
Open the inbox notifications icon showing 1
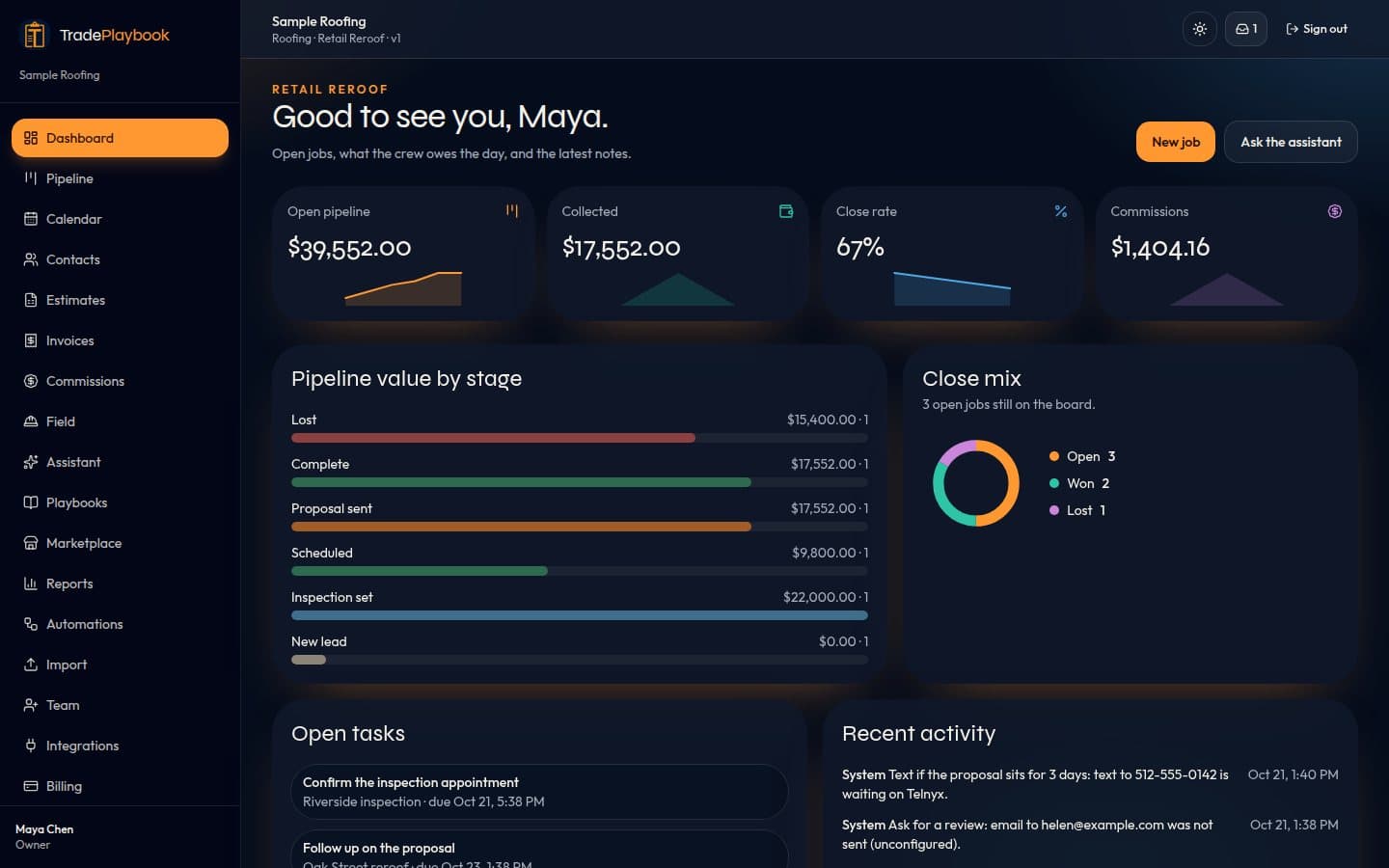[x=1246, y=29]
